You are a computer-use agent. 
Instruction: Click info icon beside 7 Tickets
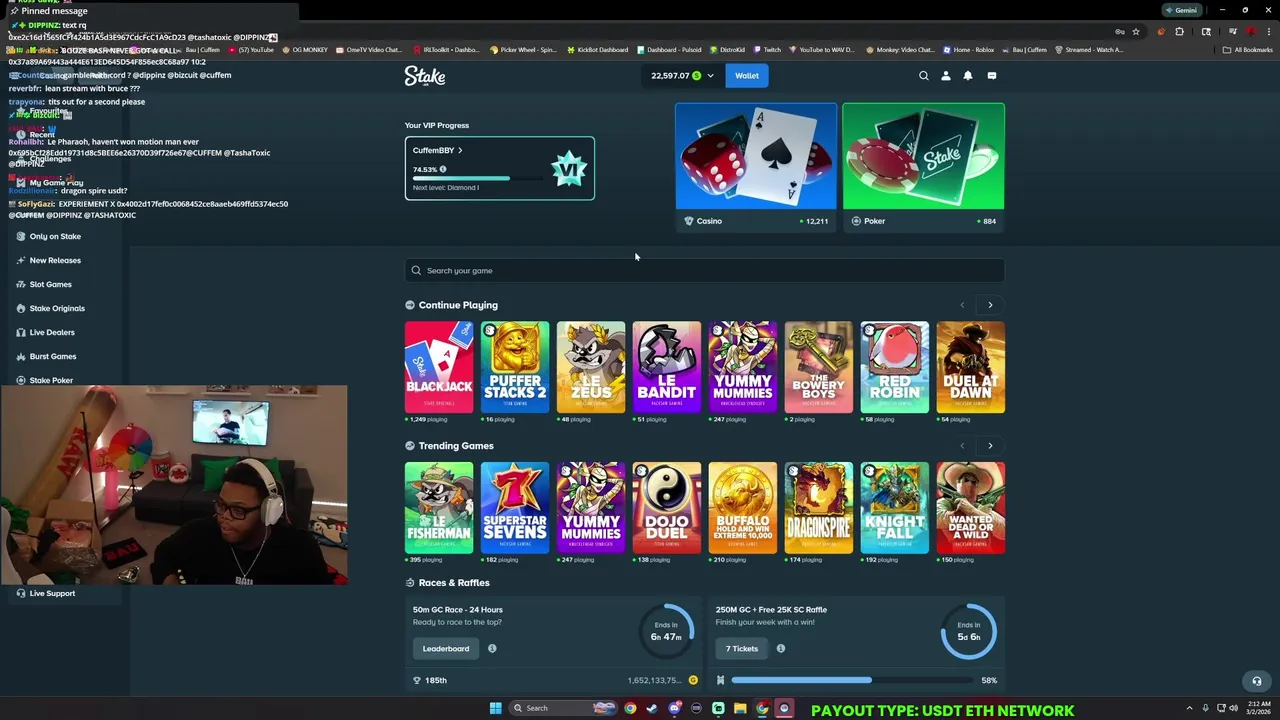(781, 648)
